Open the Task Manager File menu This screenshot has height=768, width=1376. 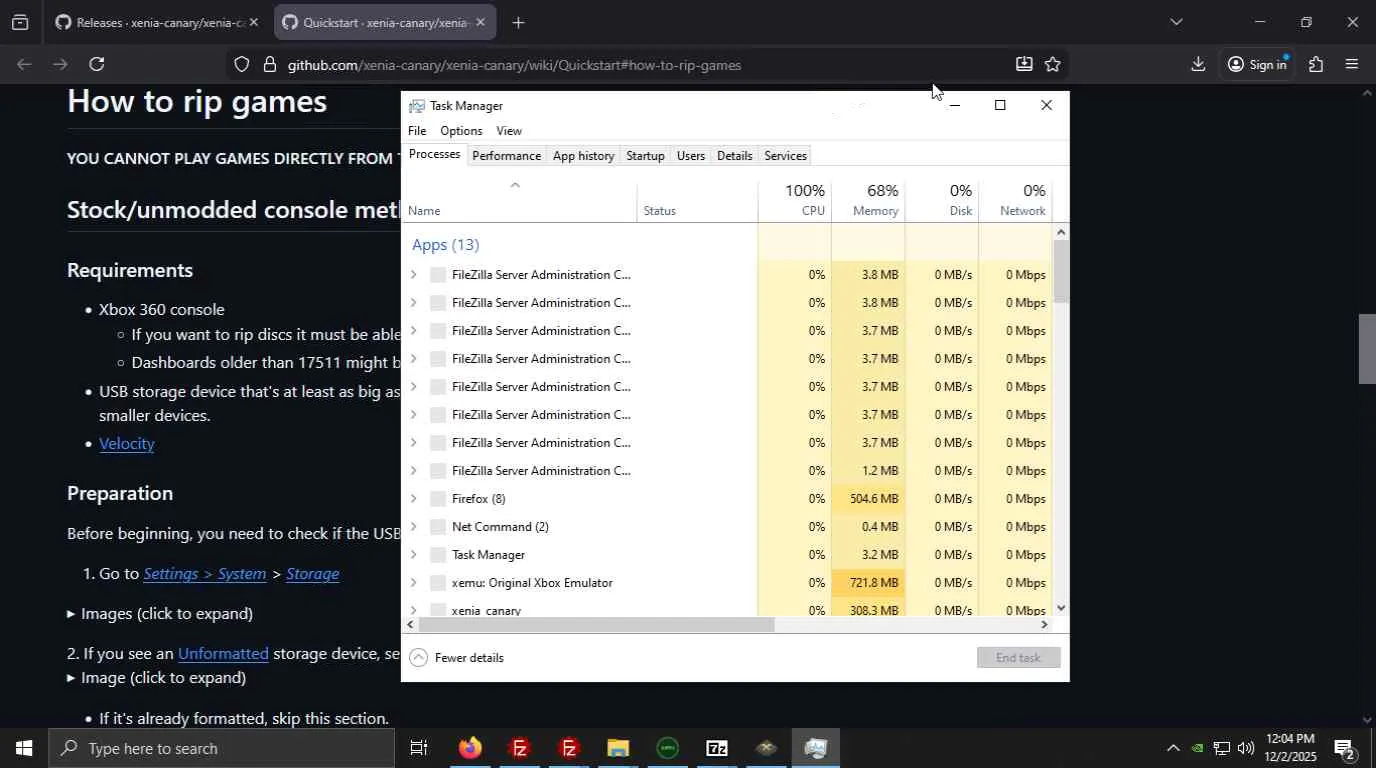[417, 131]
